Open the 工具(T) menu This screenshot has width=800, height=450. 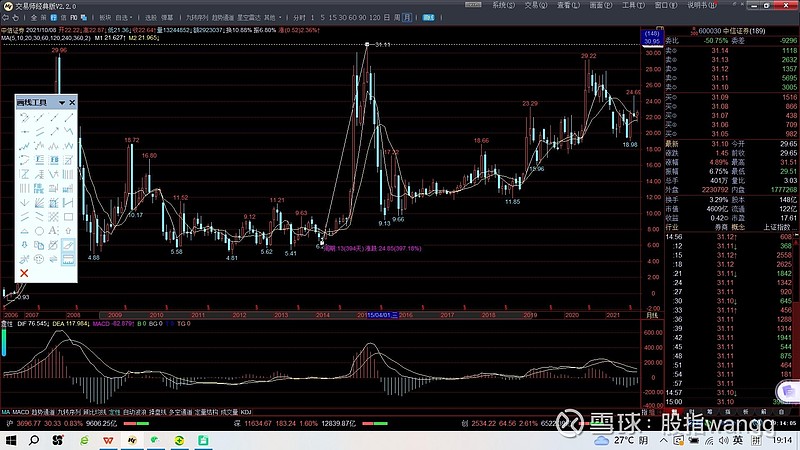(x=633, y=5)
